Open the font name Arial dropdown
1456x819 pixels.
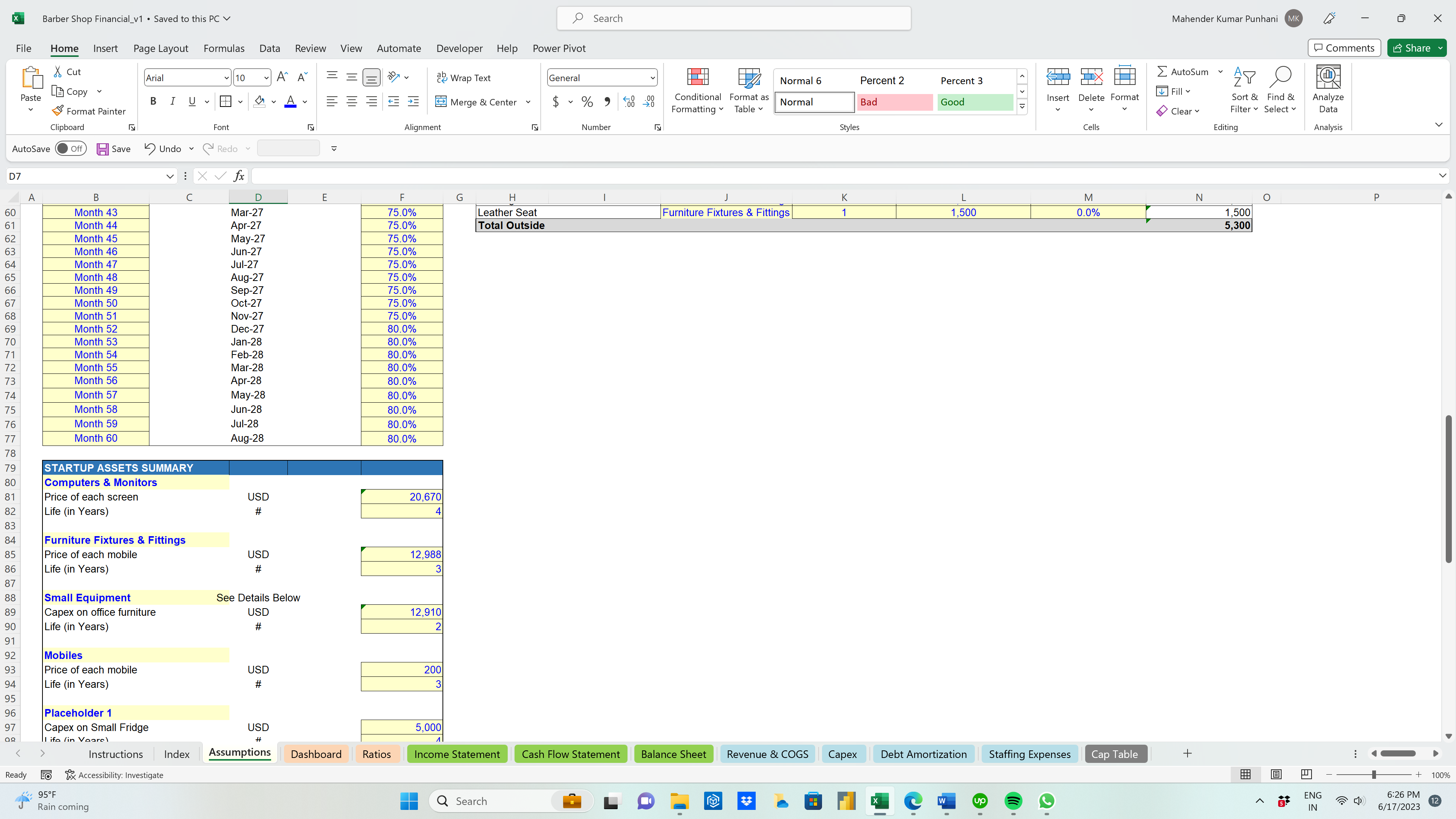(x=226, y=78)
